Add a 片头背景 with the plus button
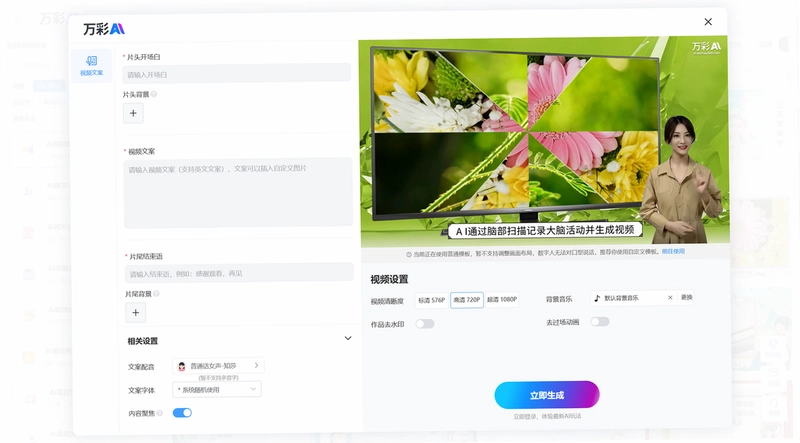 click(x=133, y=113)
